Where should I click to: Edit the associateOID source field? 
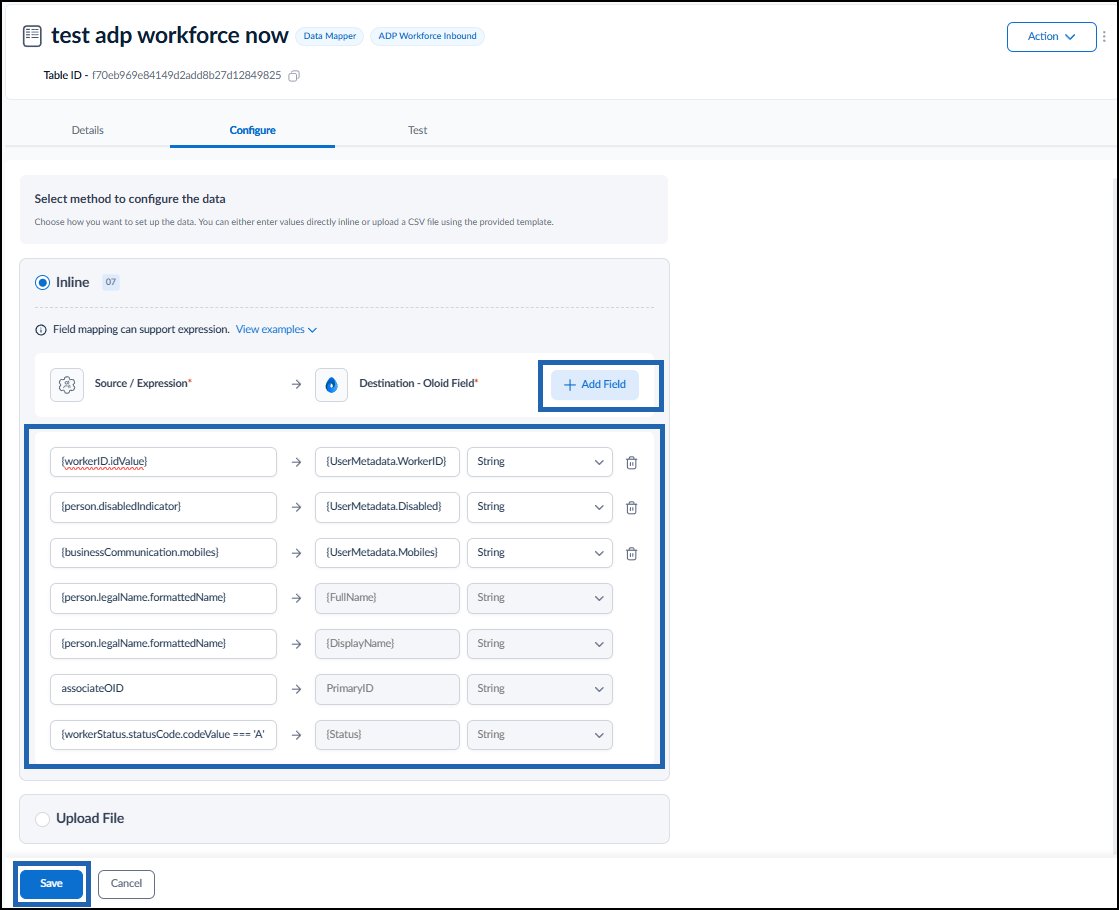[163, 689]
